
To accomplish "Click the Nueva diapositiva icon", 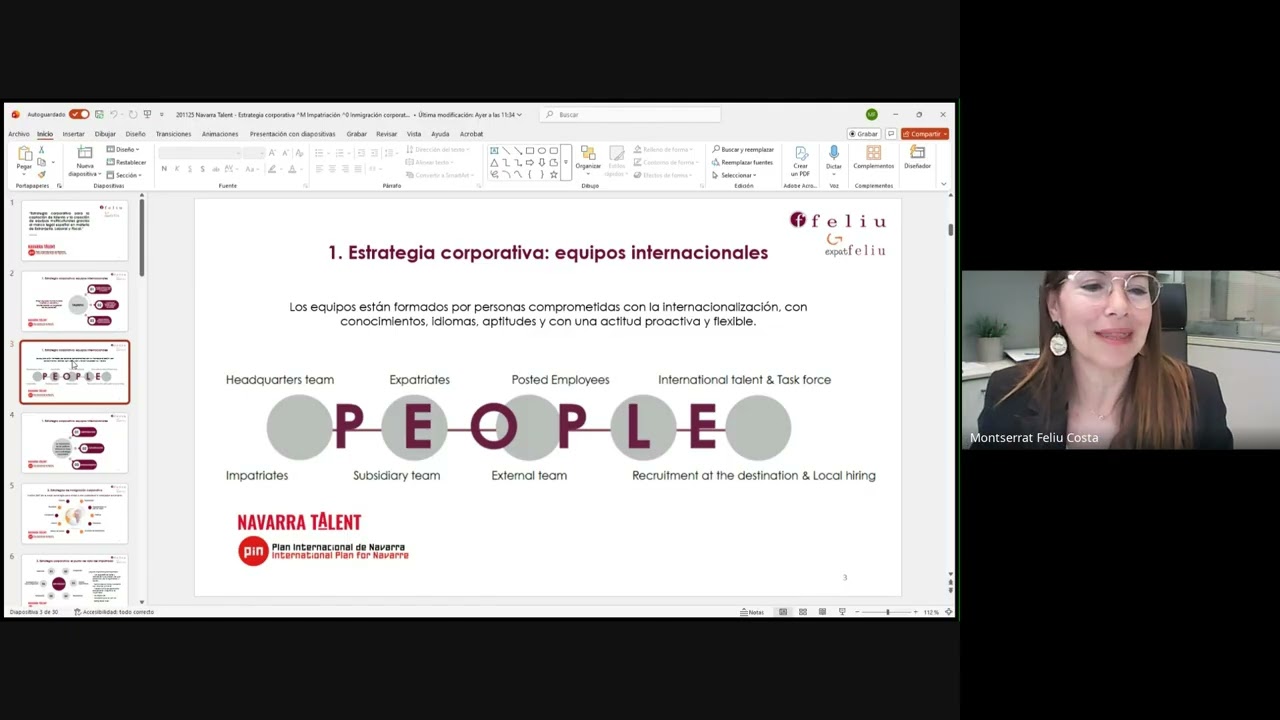I will click(x=85, y=153).
